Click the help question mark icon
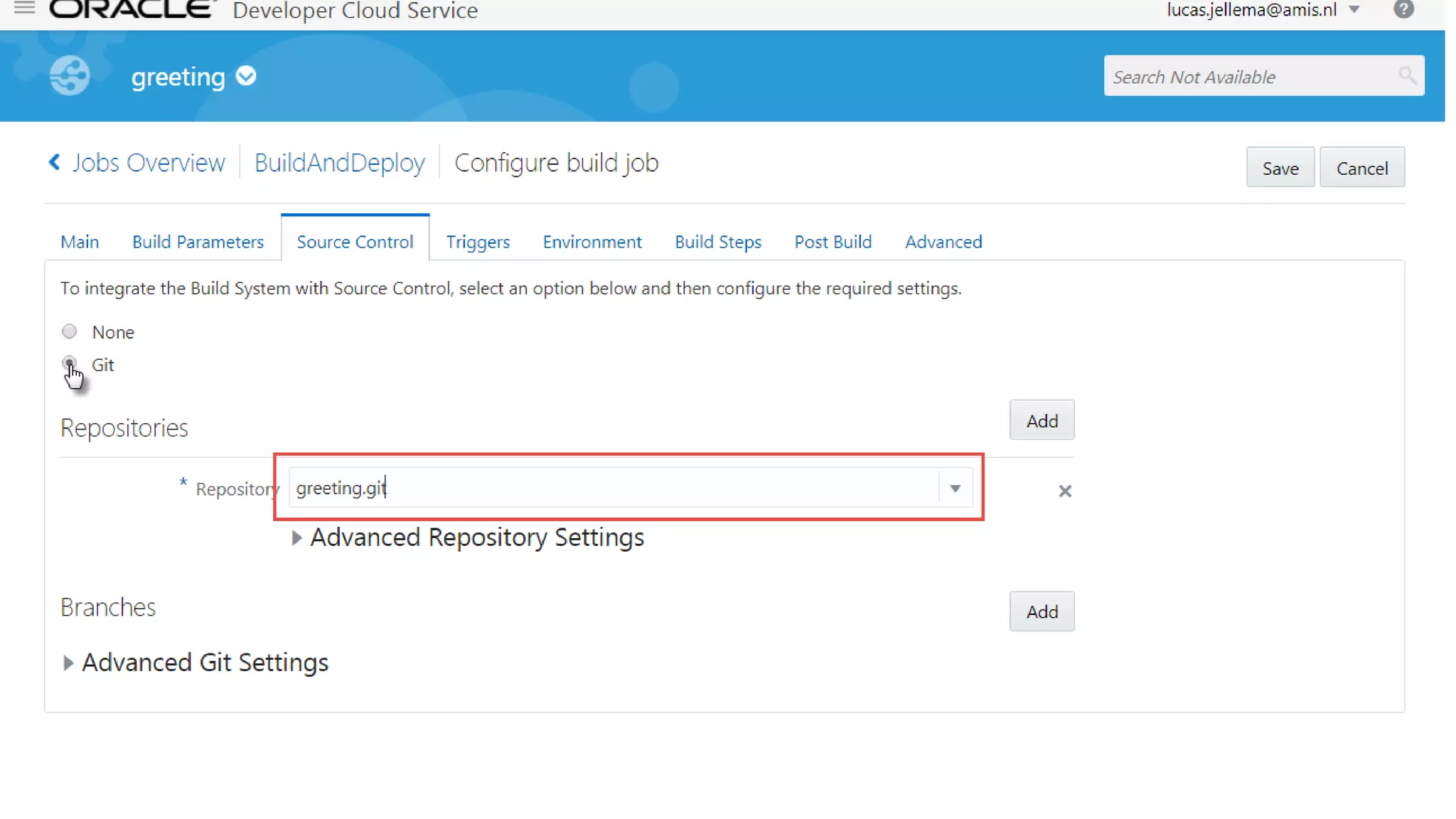 click(x=1403, y=9)
